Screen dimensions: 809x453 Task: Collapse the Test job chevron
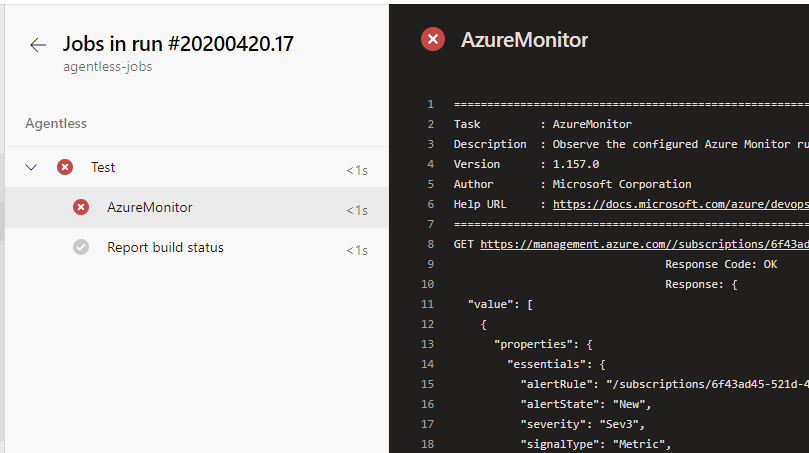[x=31, y=167]
